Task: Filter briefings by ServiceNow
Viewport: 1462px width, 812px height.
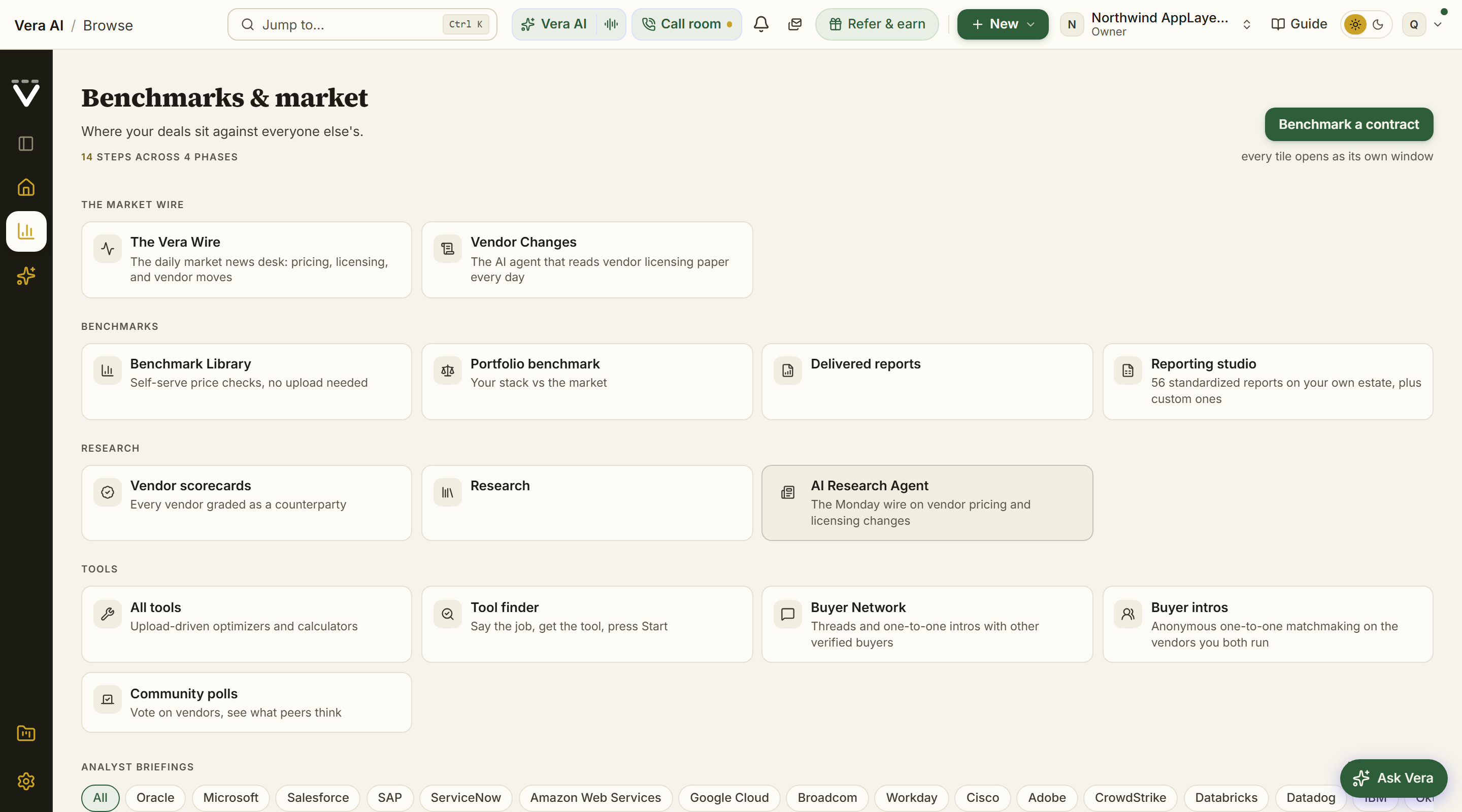Action: click(466, 797)
